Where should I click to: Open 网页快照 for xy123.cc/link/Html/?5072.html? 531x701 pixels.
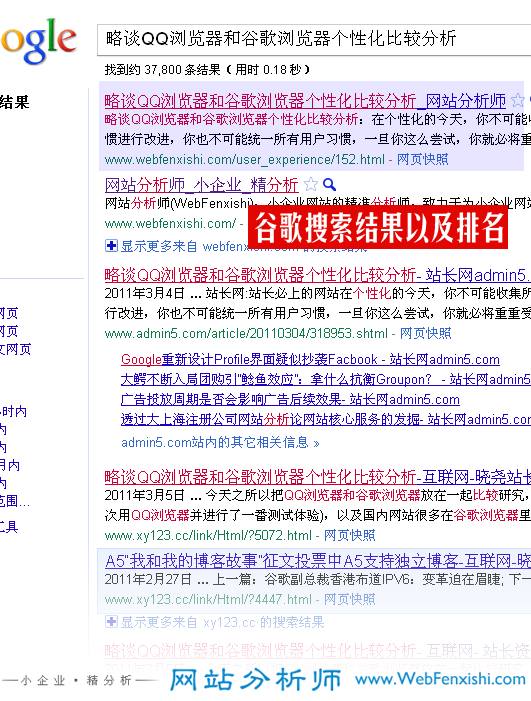click(350, 535)
